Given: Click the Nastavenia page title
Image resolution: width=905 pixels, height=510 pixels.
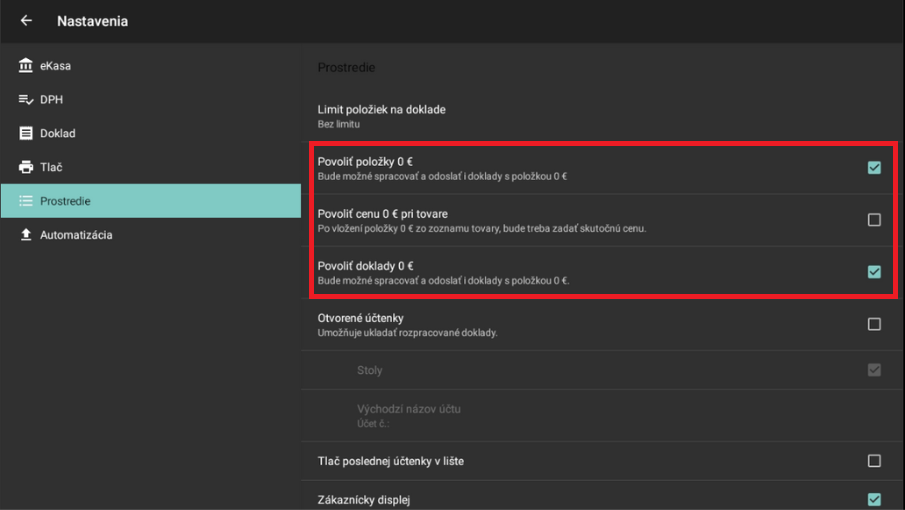Looking at the screenshot, I should (x=92, y=21).
